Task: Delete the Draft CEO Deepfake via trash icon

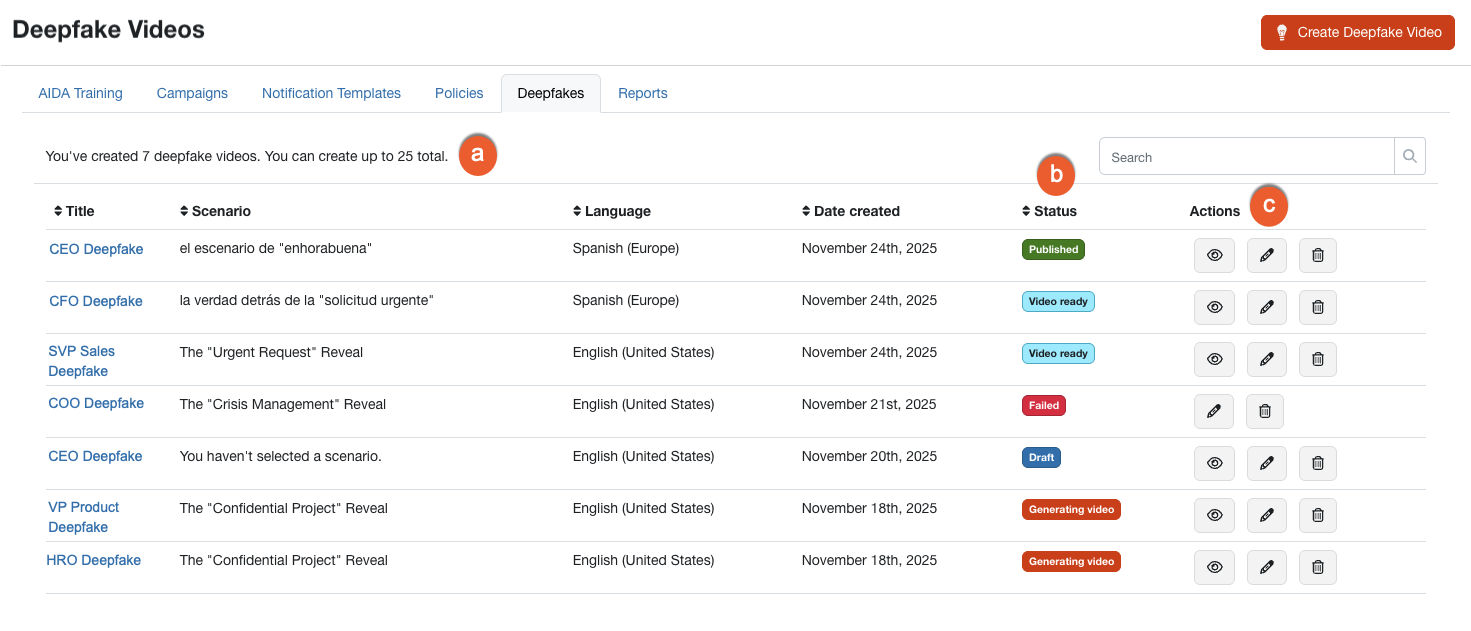Action: tap(1318, 463)
